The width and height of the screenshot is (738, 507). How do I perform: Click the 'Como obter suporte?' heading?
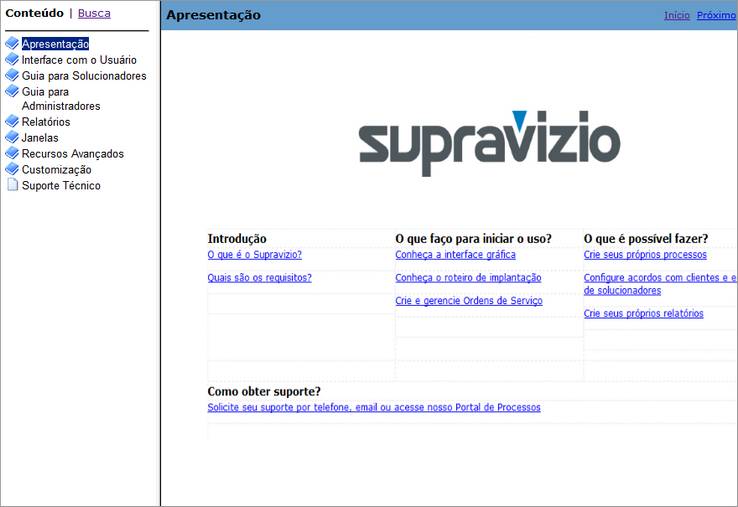[264, 392]
